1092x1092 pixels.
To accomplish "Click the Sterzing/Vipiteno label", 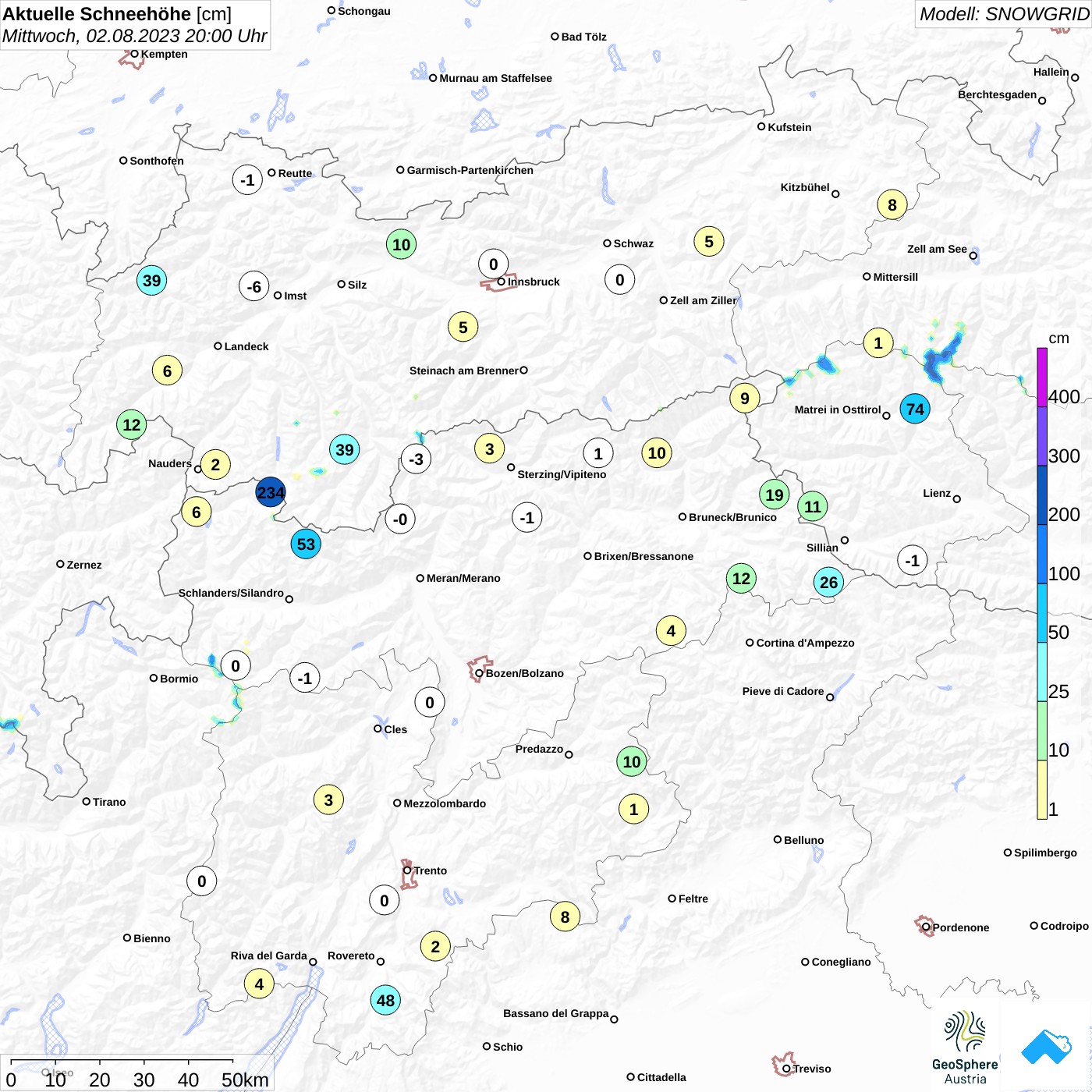I will point(562,474).
